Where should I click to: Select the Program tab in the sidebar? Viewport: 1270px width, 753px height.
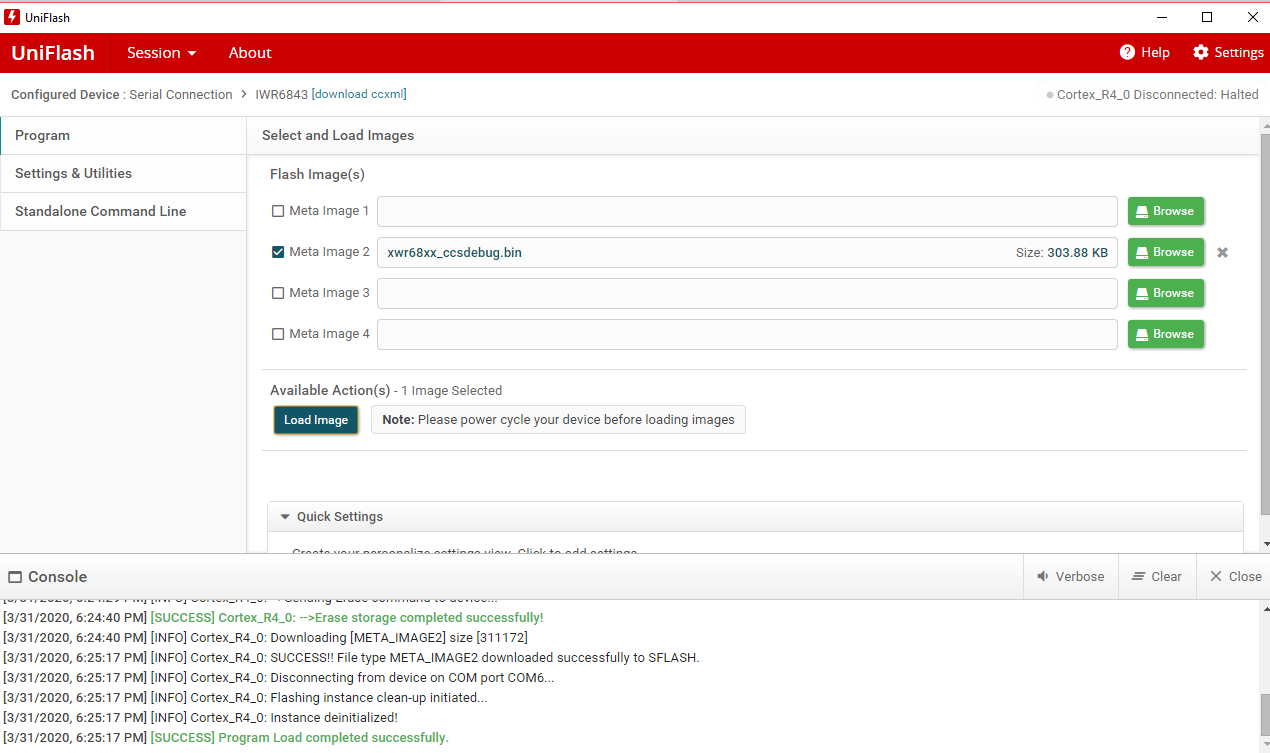coord(123,135)
